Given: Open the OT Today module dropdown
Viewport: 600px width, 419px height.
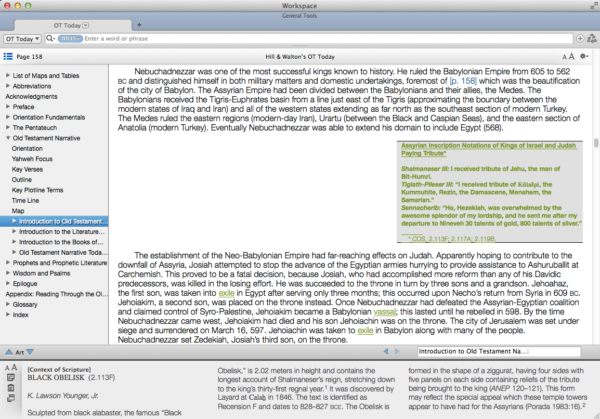Looking at the screenshot, I should point(23,39).
